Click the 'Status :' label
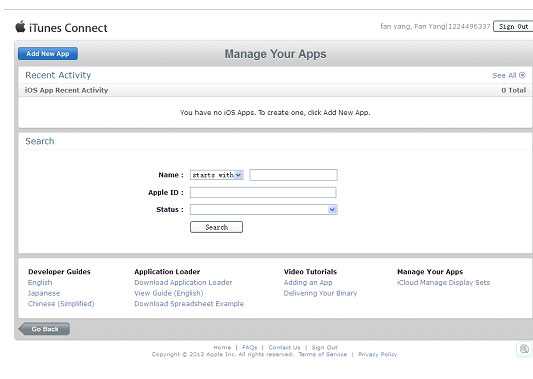The image size is (533, 379). pyautogui.click(x=170, y=209)
